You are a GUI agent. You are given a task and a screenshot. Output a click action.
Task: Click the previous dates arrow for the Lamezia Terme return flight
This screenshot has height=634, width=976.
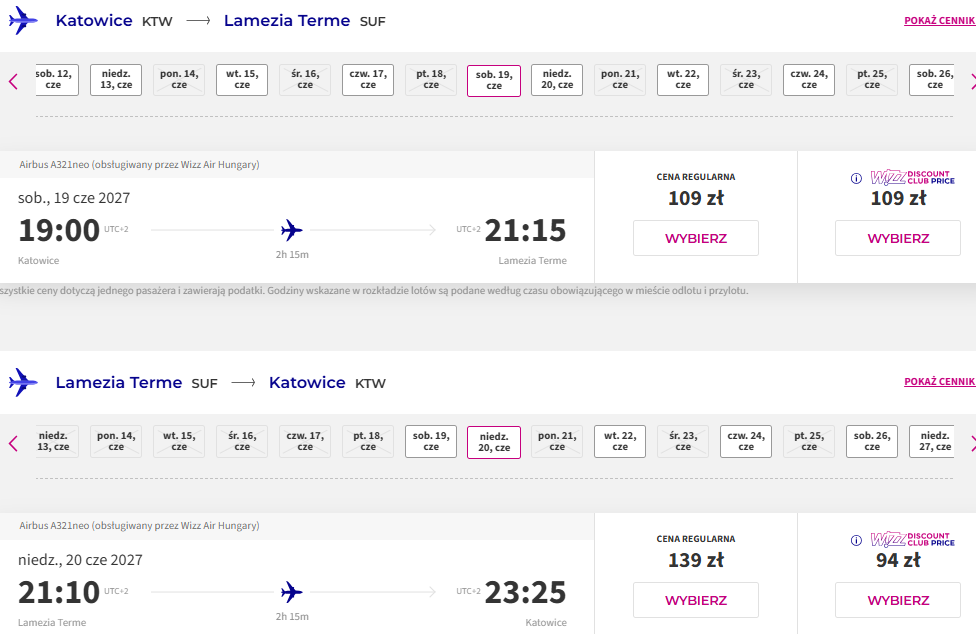tap(13, 443)
